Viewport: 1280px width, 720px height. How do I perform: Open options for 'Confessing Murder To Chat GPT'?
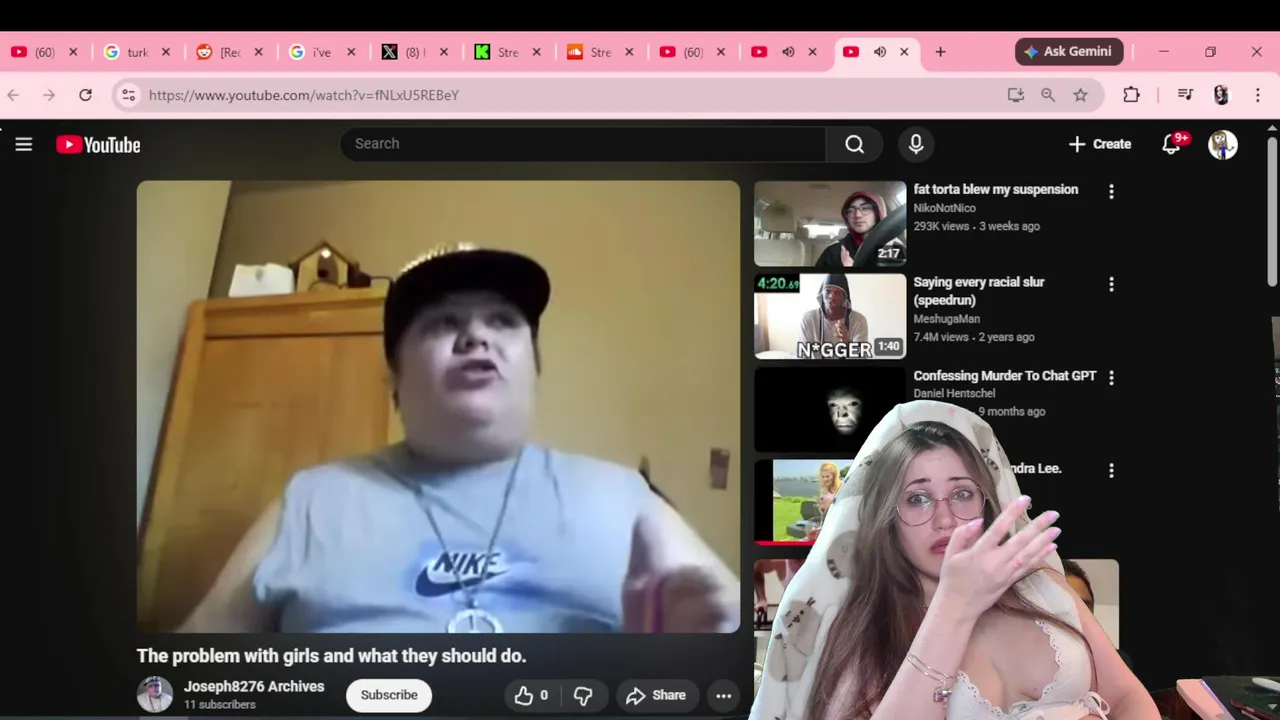[x=1111, y=377]
